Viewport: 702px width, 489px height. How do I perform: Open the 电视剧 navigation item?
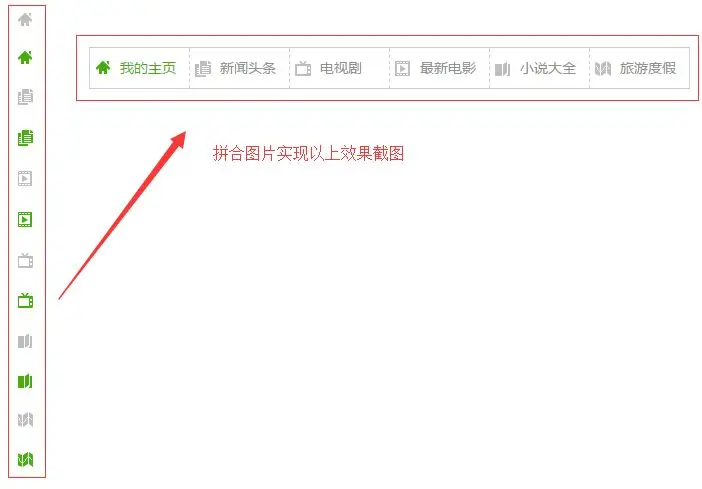(339, 68)
